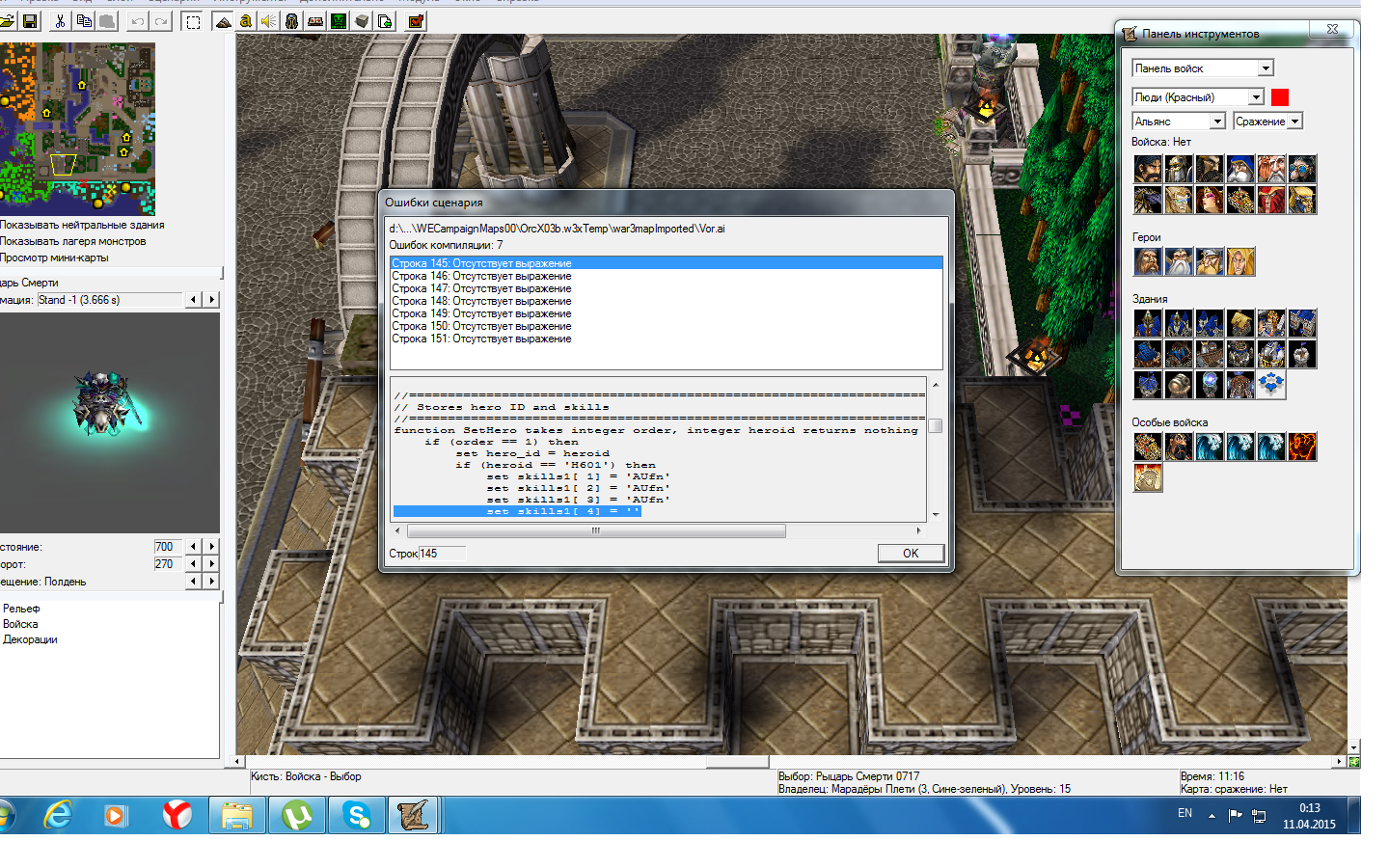1389x868 pixels.
Task: Open the 'Сражение' dropdown
Action: [1268, 121]
